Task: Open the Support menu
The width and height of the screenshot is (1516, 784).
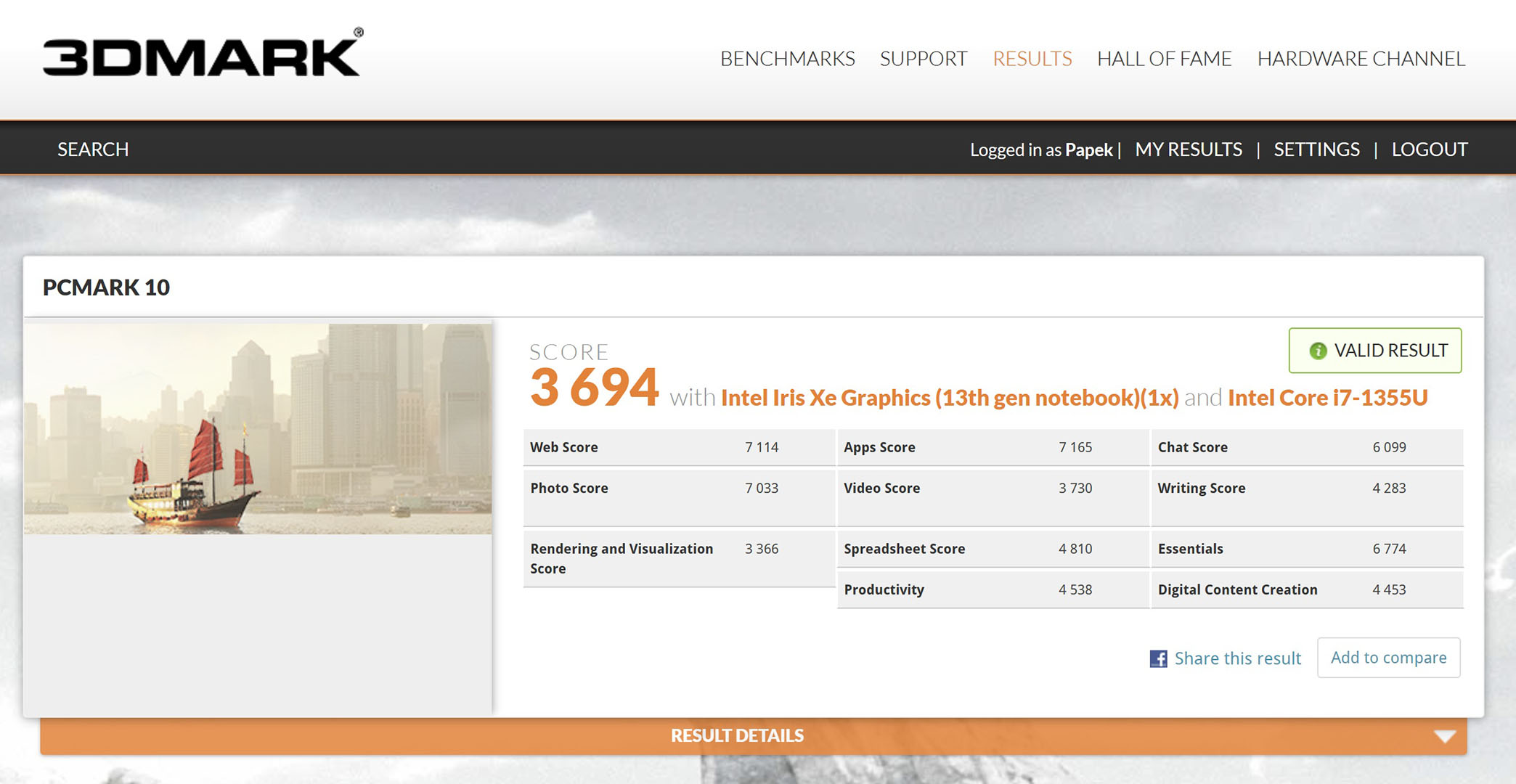Action: pyautogui.click(x=924, y=59)
